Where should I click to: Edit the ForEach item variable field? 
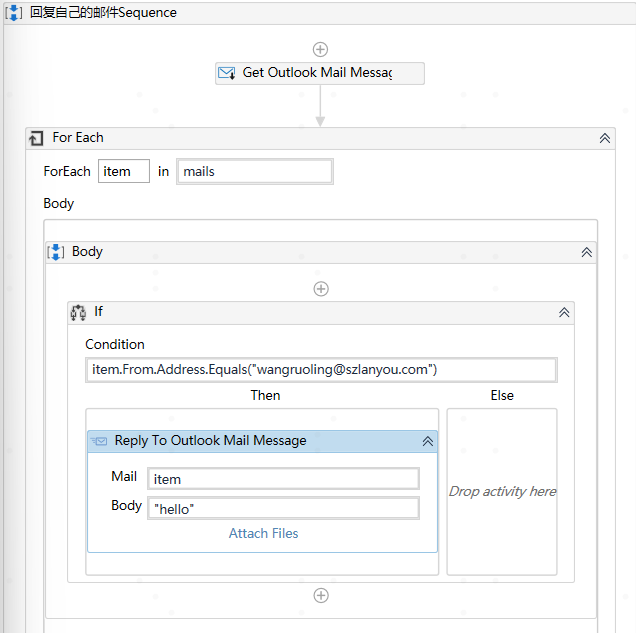pyautogui.click(x=124, y=171)
